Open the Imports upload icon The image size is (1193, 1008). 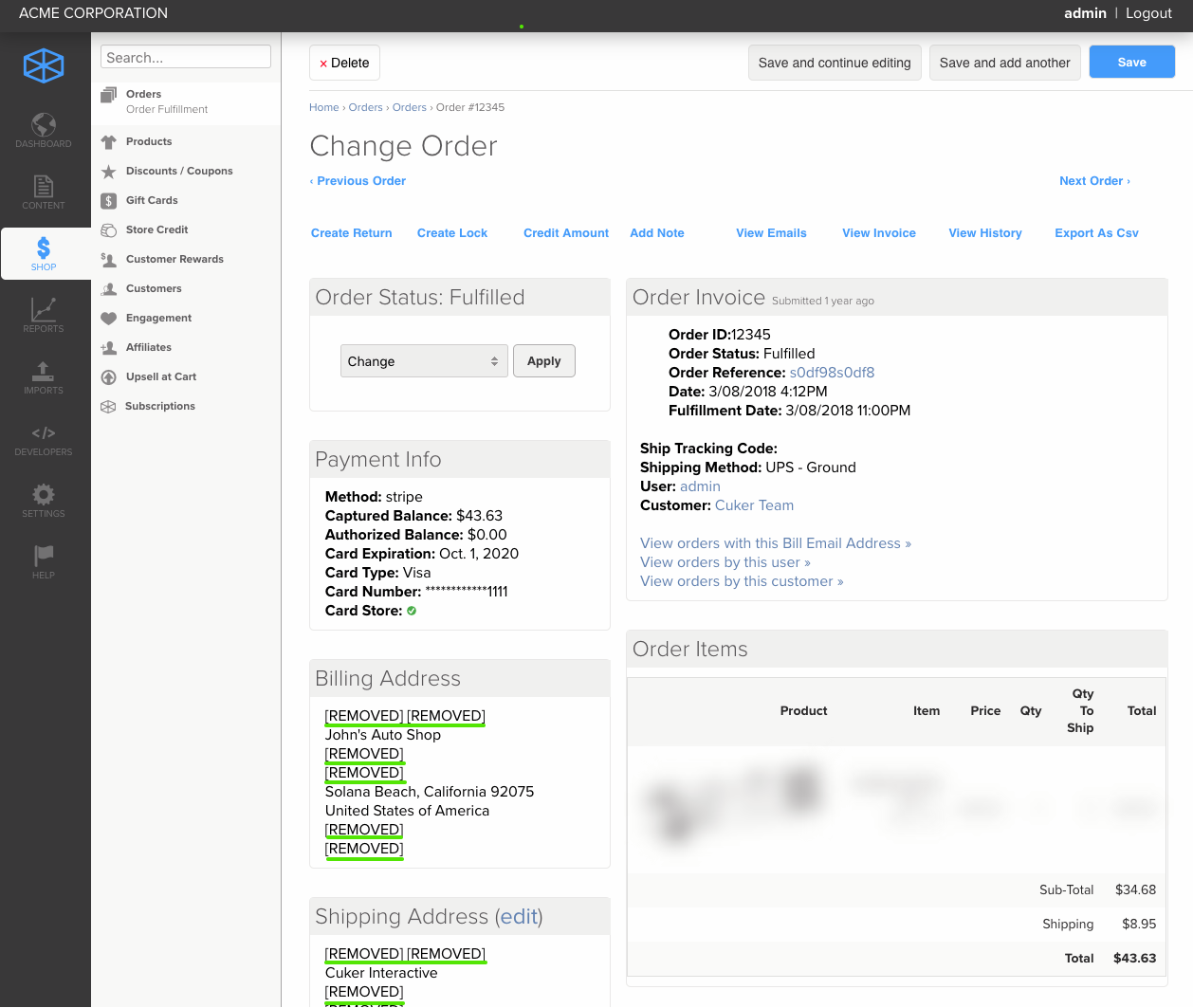[44, 371]
